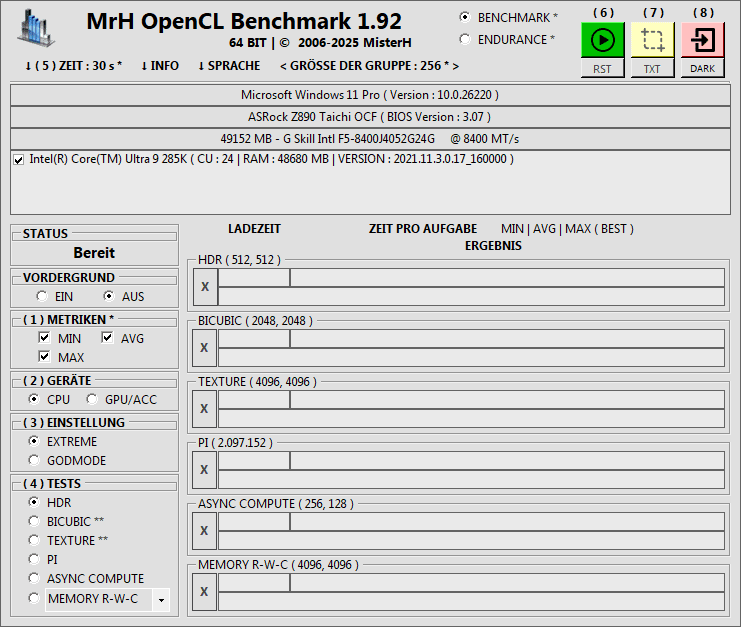Click X button in MEMORY R-W-C row
Image resolution: width=741 pixels, height=627 pixels.
tap(205, 592)
